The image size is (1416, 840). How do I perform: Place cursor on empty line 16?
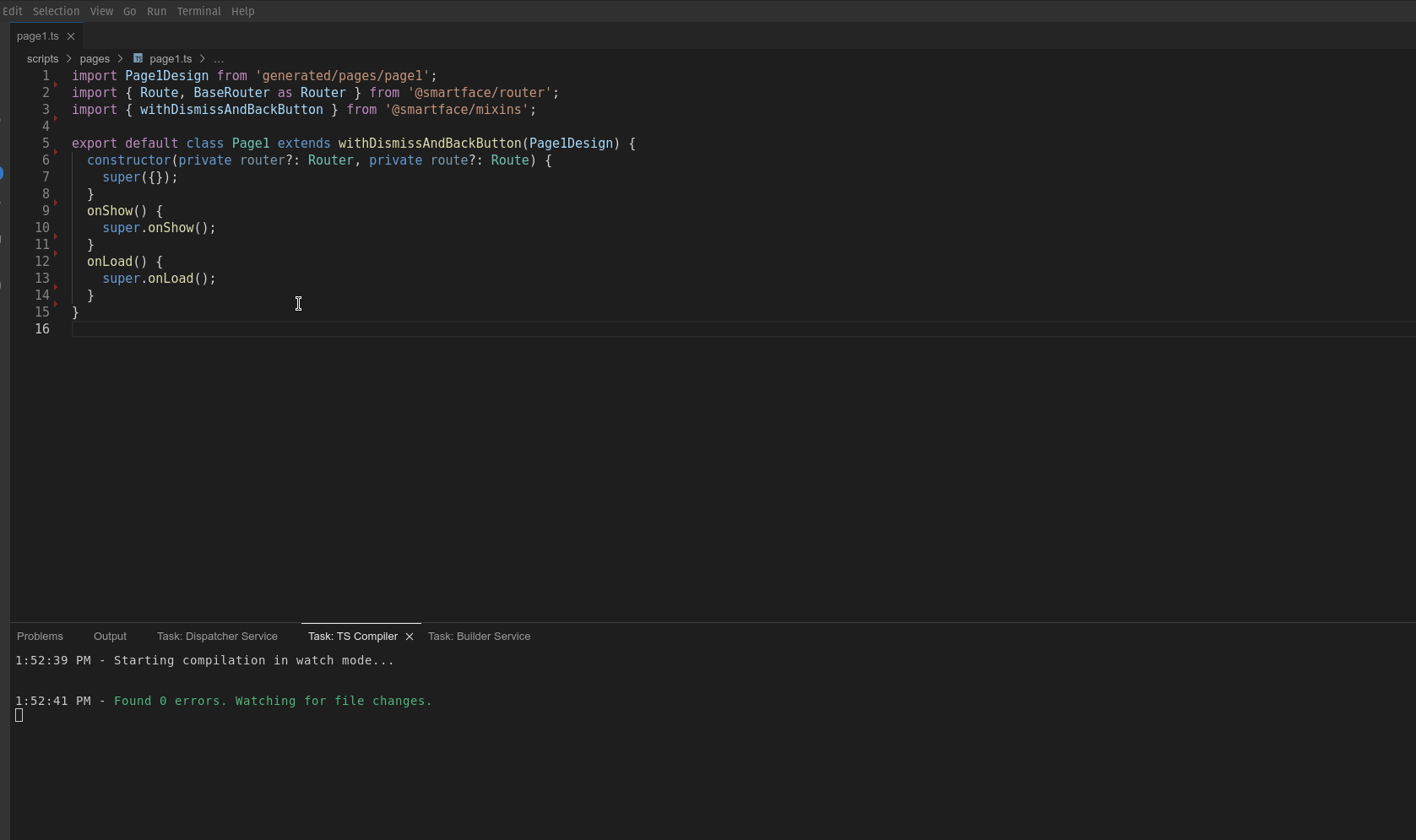[x=743, y=329]
